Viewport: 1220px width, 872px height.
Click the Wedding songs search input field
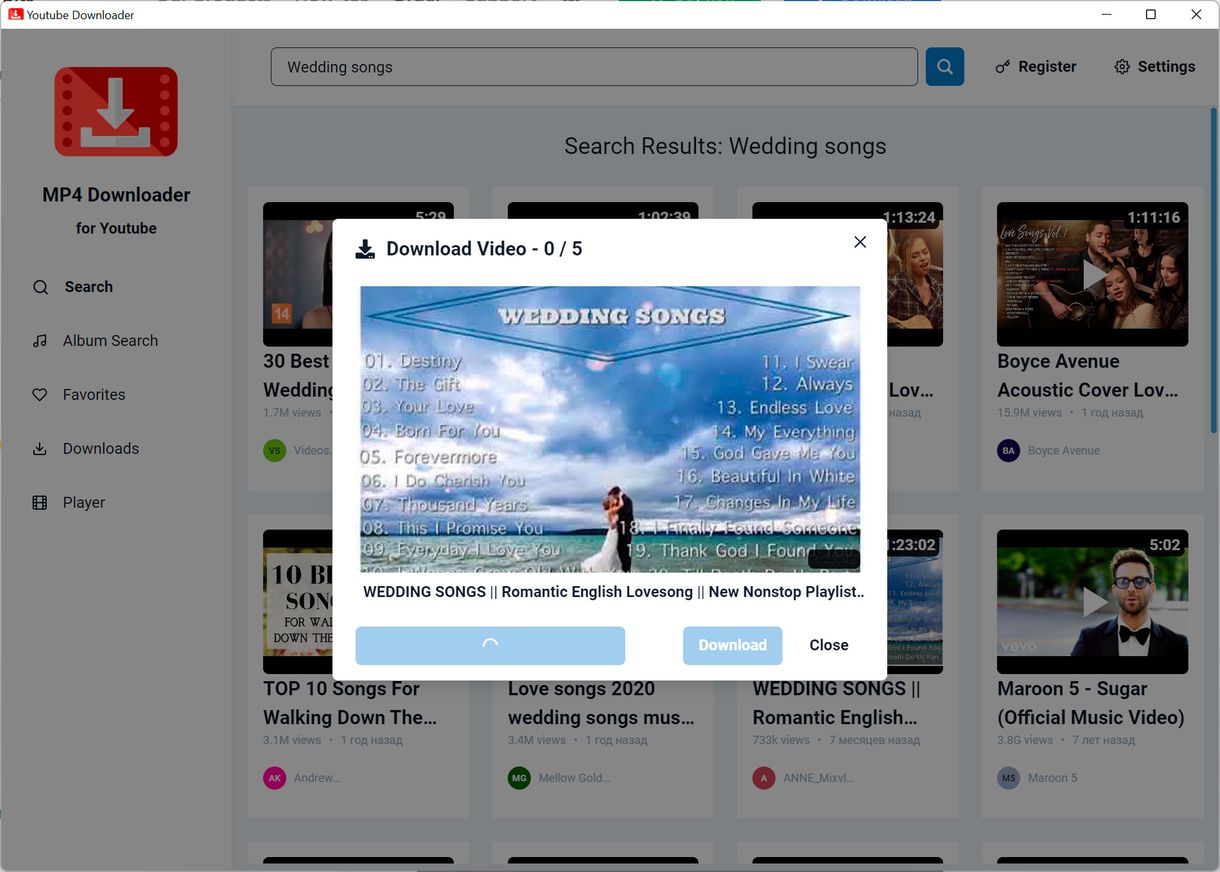tap(594, 66)
